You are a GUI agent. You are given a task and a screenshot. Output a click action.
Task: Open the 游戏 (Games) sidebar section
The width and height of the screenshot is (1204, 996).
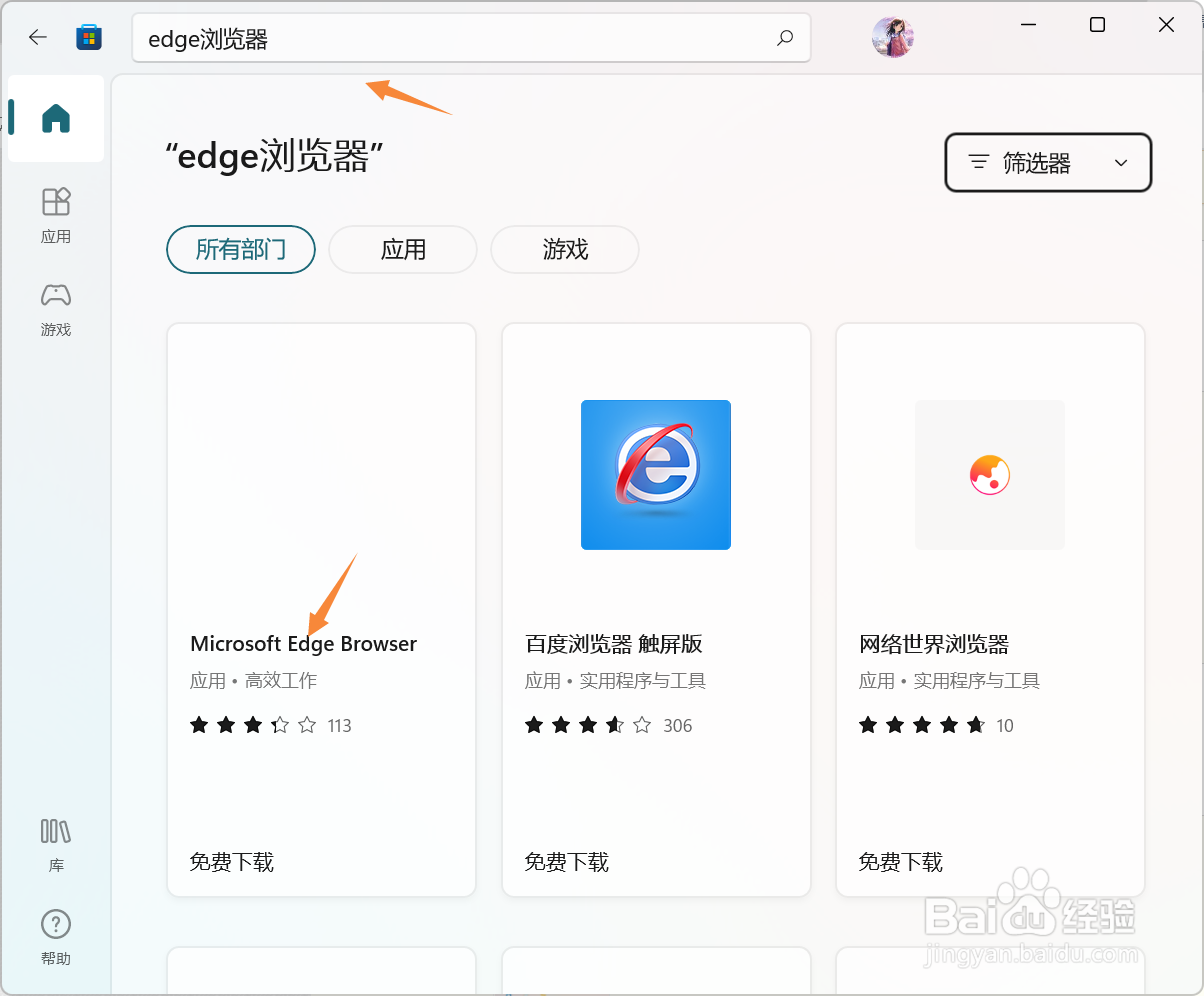click(56, 309)
